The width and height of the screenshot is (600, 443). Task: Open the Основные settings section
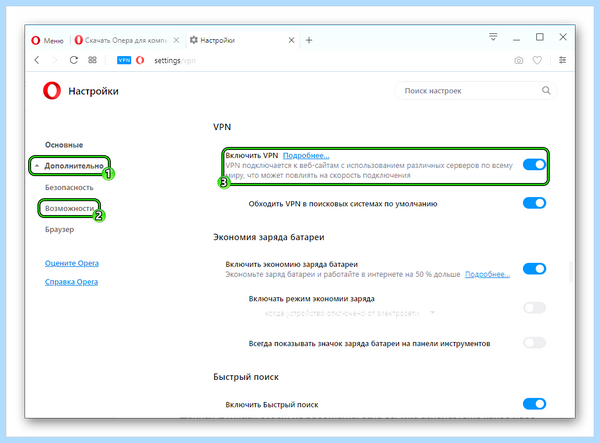(64, 145)
